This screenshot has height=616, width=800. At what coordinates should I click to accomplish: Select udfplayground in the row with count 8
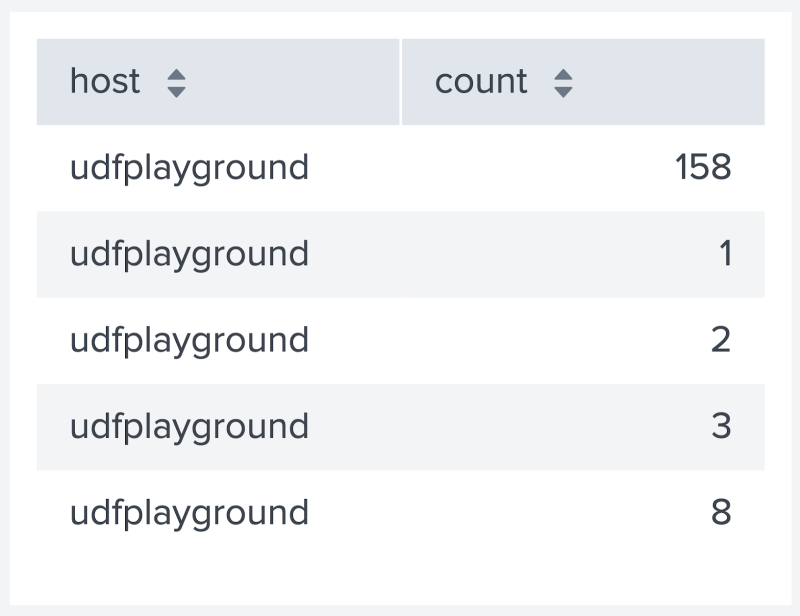coord(189,513)
